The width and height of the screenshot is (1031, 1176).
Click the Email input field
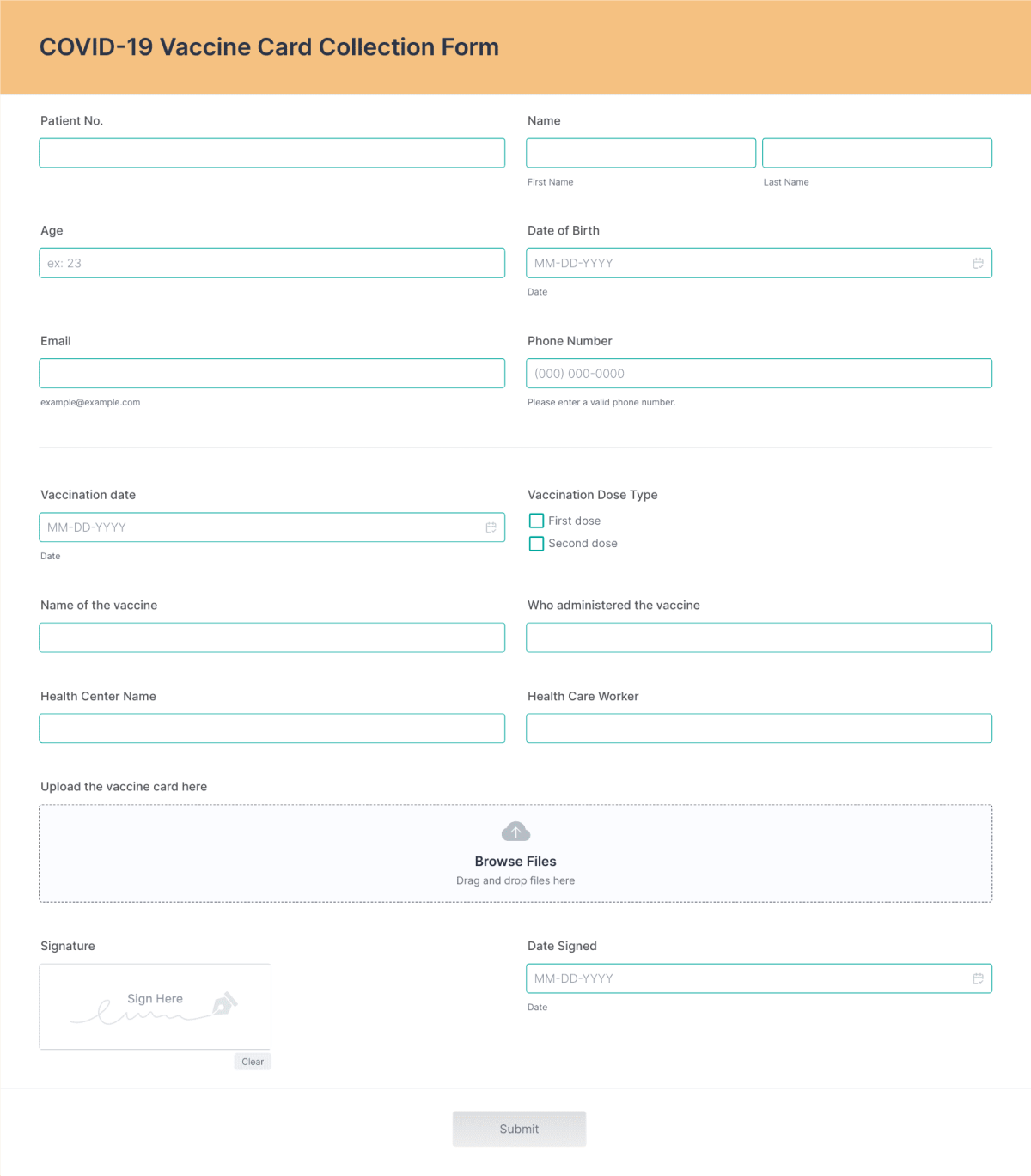tap(271, 373)
